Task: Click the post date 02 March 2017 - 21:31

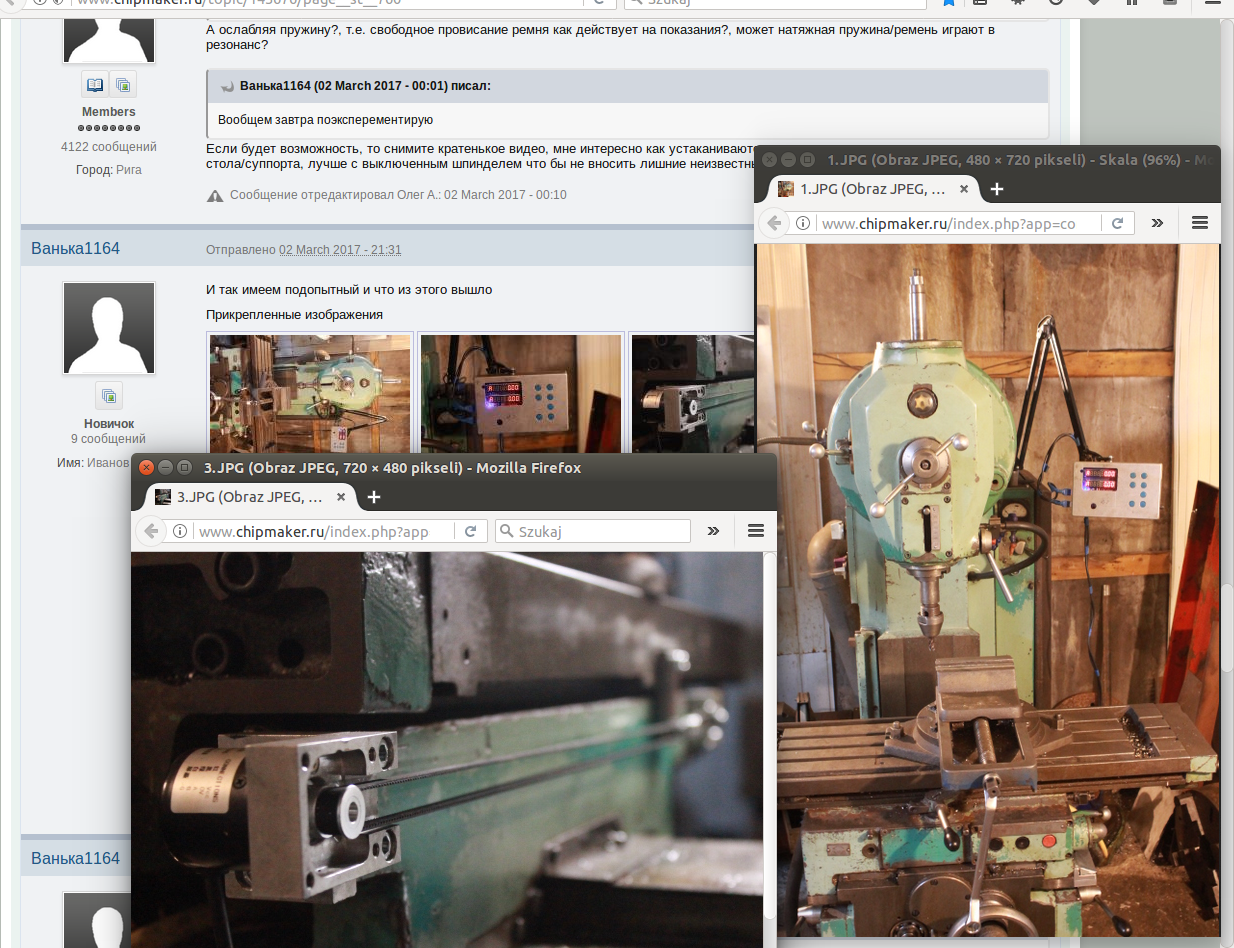Action: 340,249
